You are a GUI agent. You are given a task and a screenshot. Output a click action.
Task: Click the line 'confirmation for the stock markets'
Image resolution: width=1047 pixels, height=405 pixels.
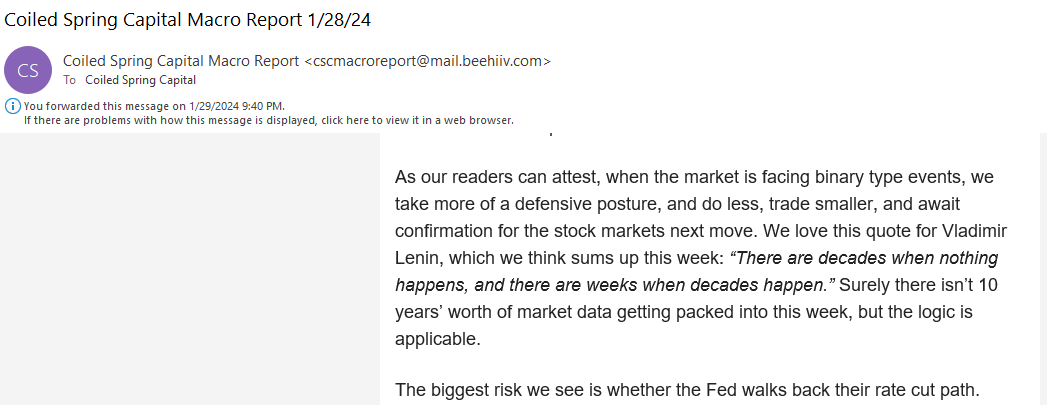pyautogui.click(x=701, y=232)
